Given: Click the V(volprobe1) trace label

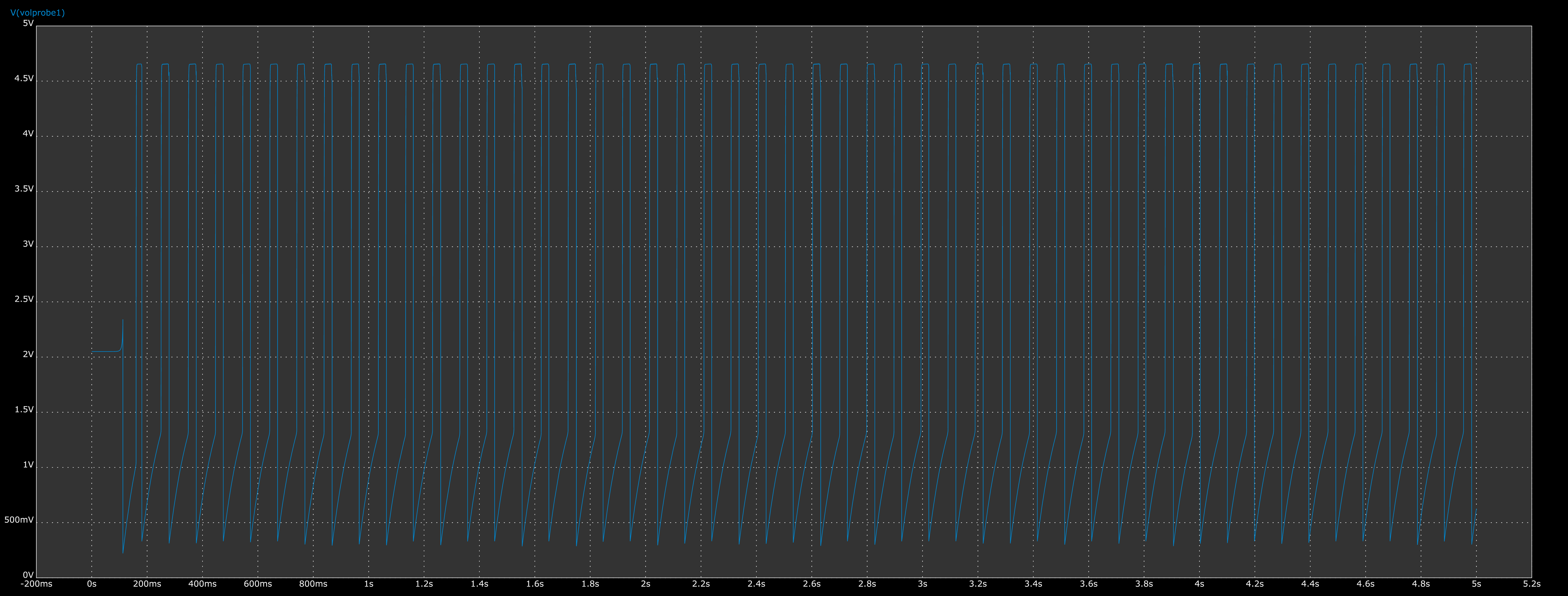Looking at the screenshot, I should pos(37,13).
